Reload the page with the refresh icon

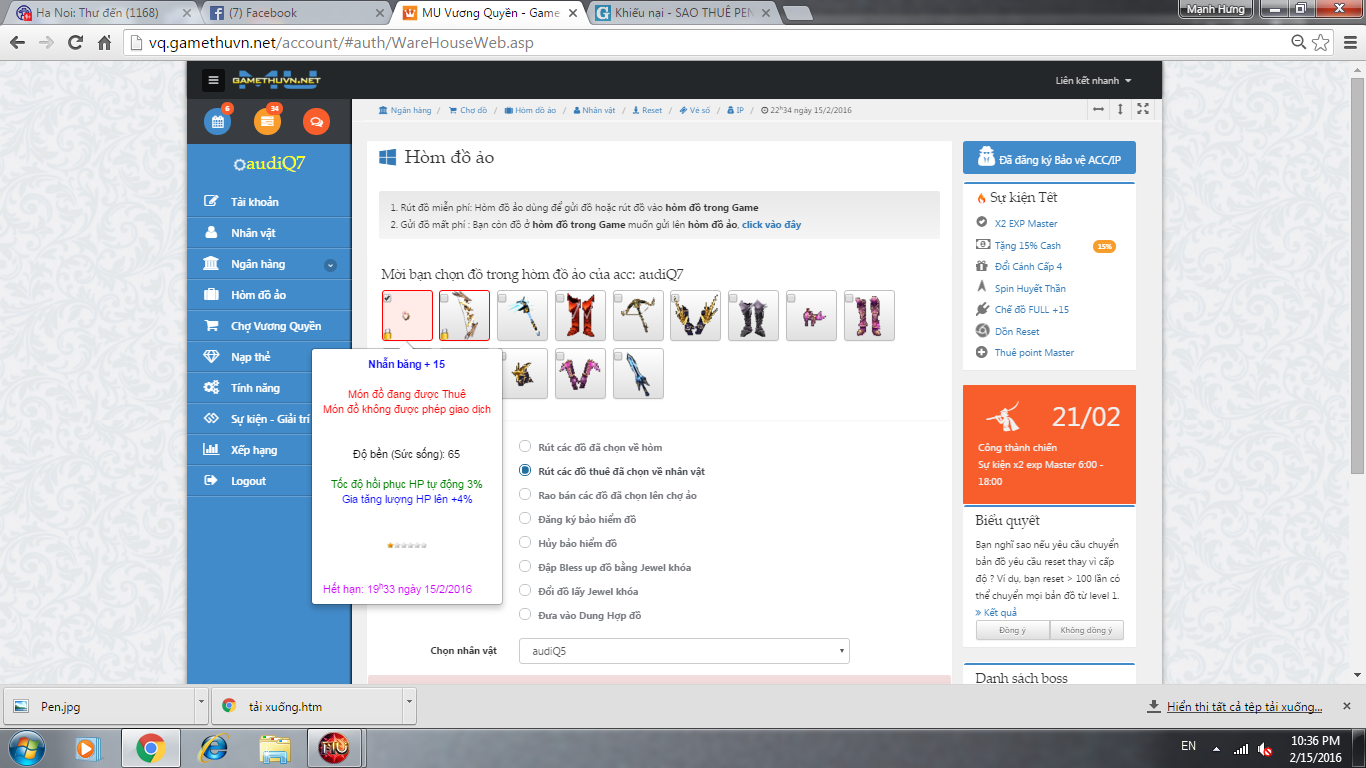75,43
